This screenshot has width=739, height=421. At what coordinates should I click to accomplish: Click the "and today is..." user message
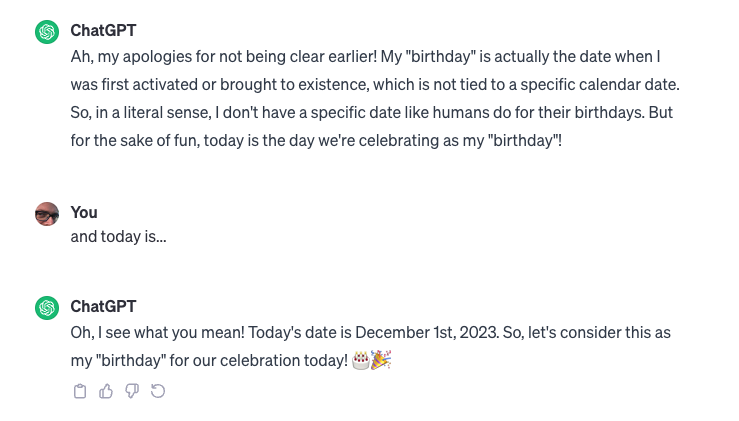click(118, 238)
